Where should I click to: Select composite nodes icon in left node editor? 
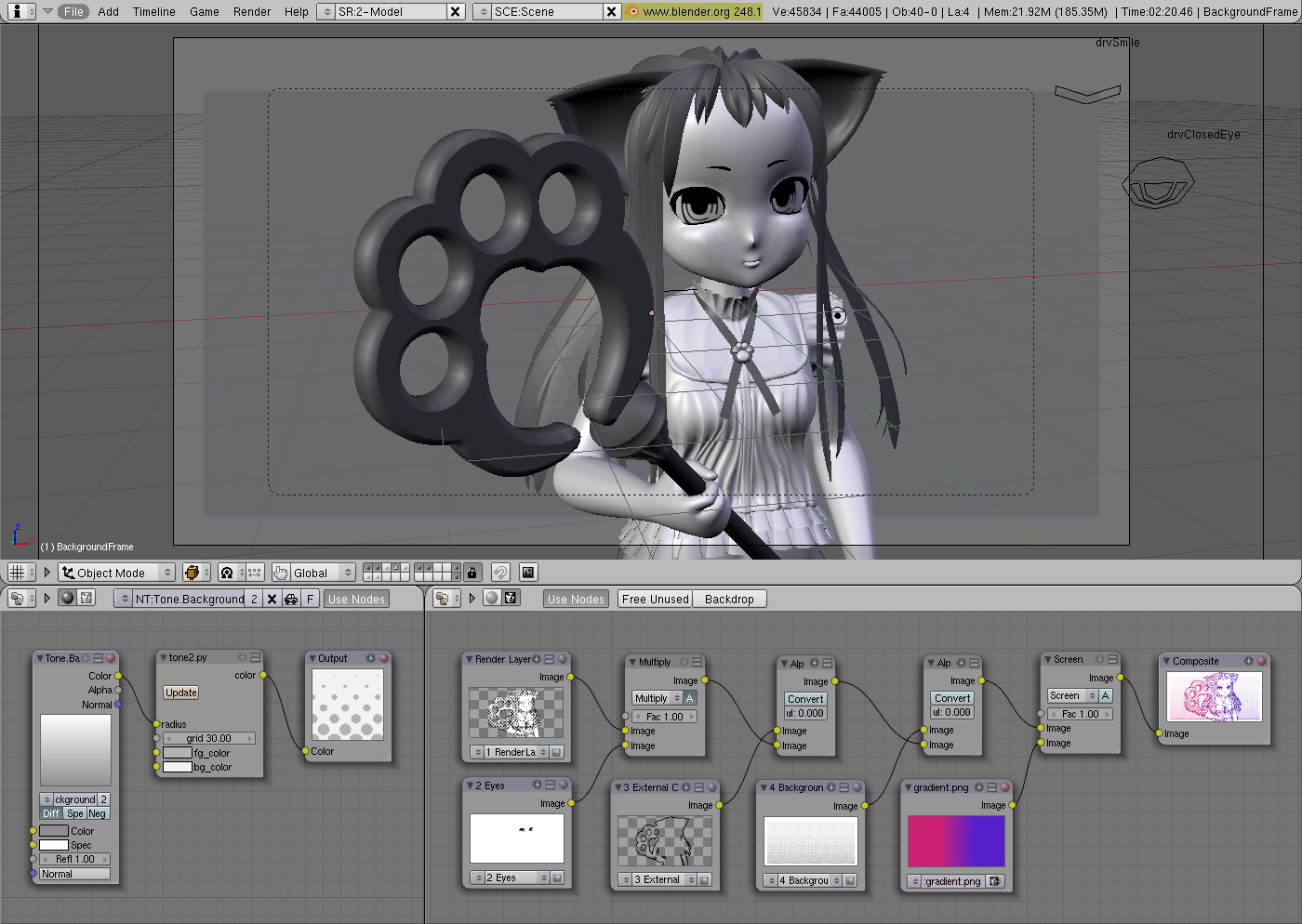pos(86,599)
